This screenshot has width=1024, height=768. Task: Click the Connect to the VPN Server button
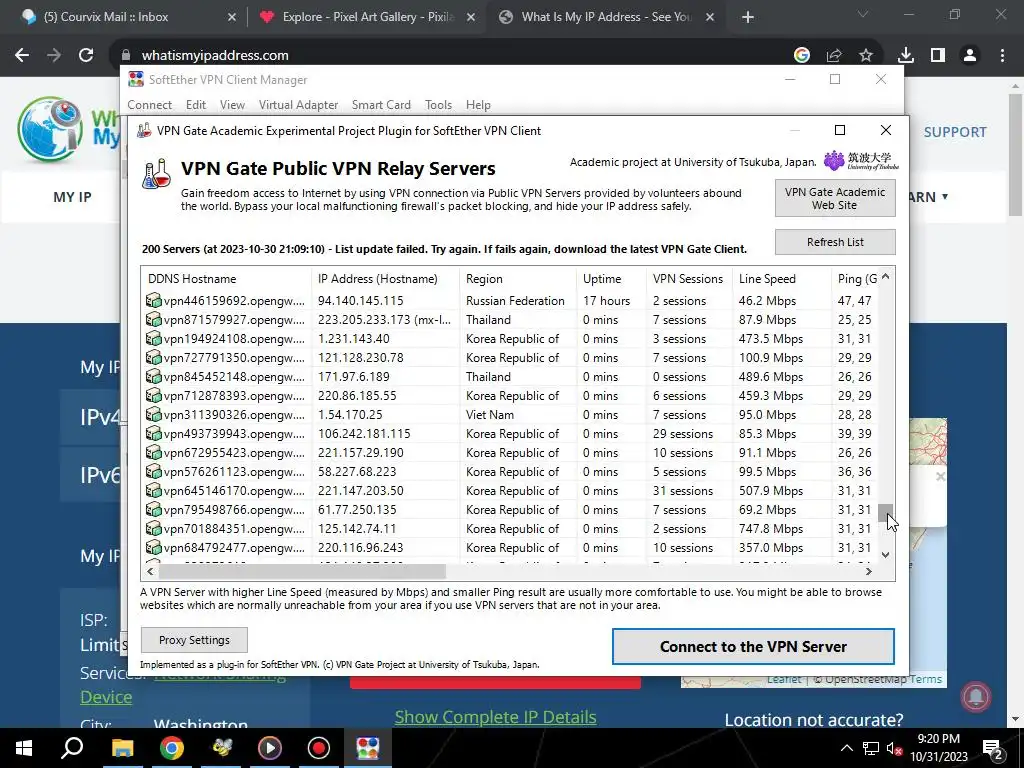[753, 647]
